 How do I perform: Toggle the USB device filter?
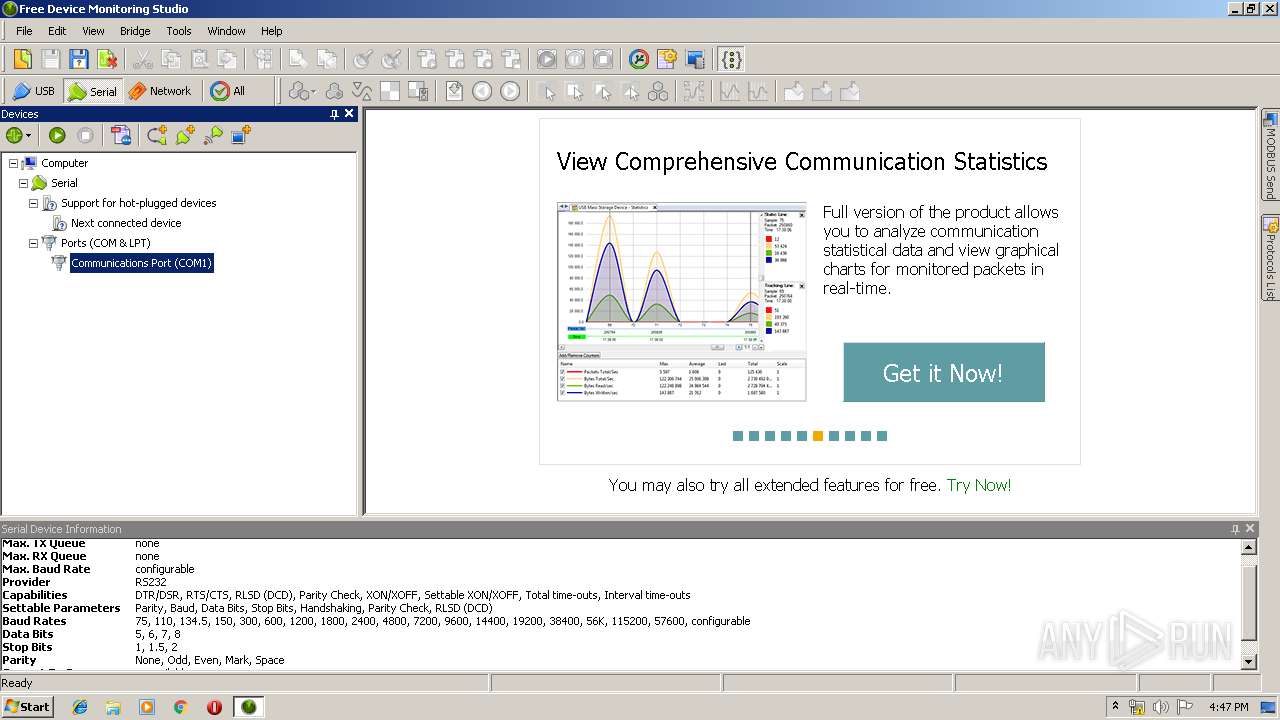click(x=34, y=91)
